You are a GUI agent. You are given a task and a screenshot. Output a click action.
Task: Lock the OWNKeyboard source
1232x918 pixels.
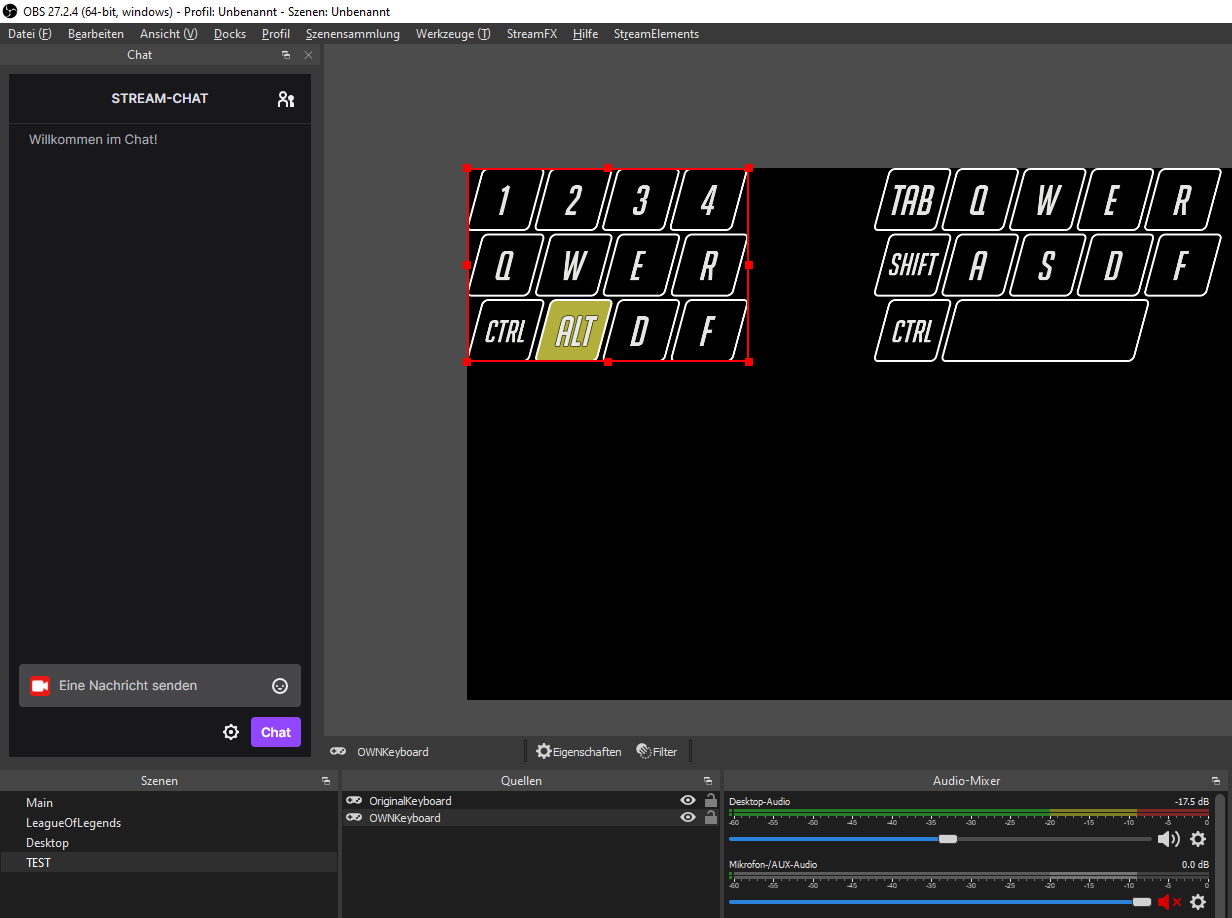click(x=711, y=817)
